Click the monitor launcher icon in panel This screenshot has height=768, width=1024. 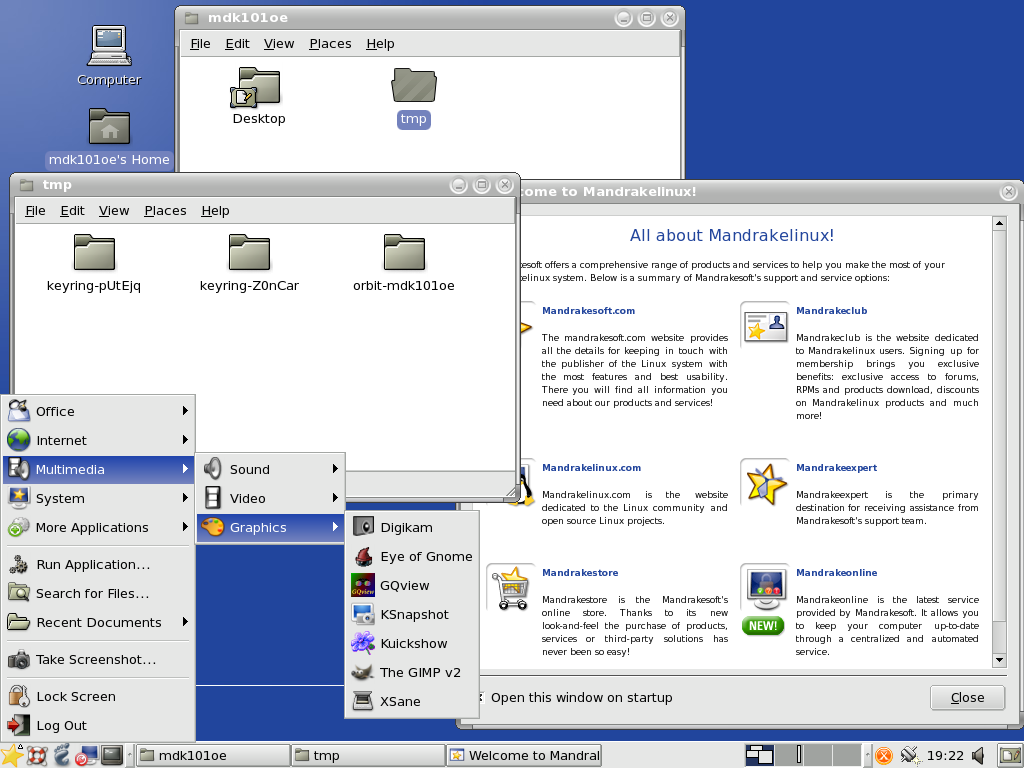coord(86,756)
